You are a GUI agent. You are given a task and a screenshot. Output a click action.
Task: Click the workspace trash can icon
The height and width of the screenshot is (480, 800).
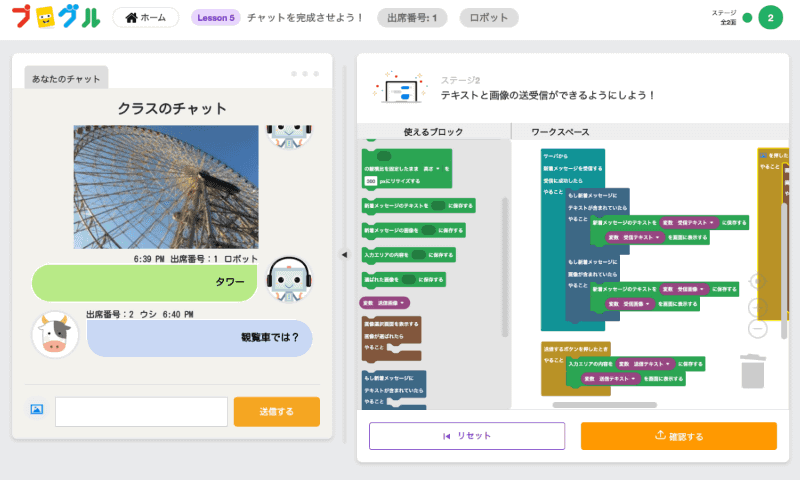tap(753, 371)
